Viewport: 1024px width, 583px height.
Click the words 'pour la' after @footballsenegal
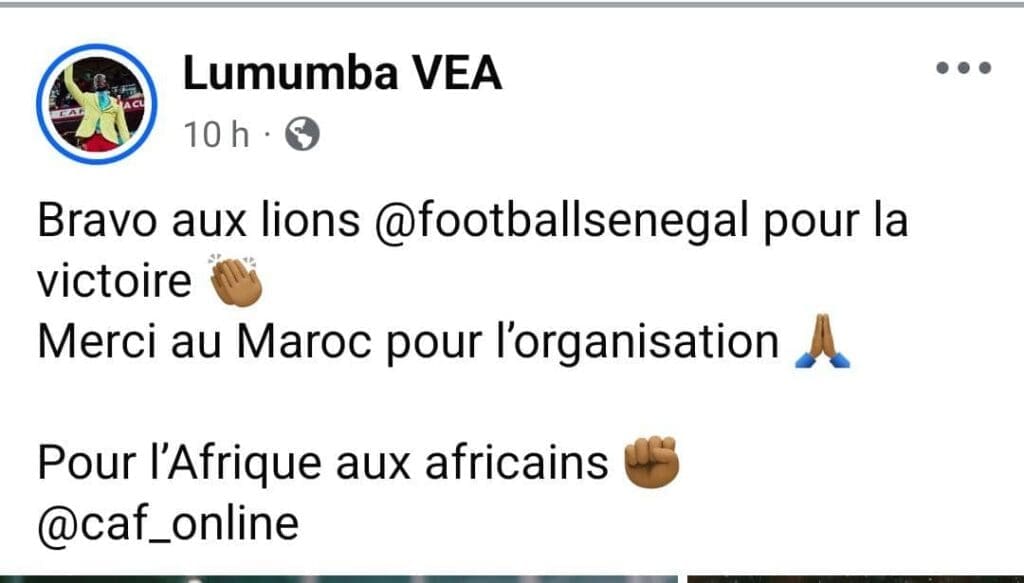point(836,222)
